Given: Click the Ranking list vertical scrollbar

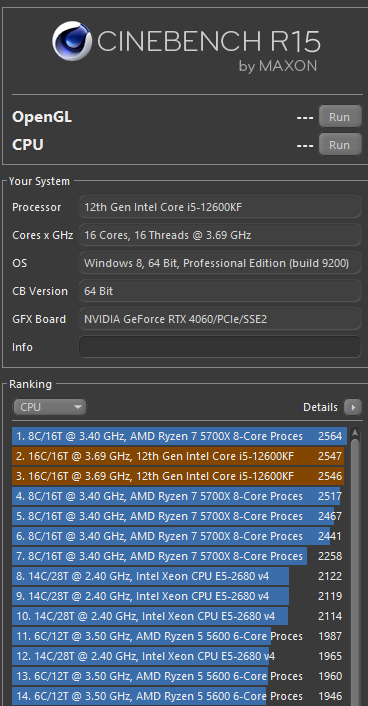Looking at the screenshot, I should tap(355, 572).
